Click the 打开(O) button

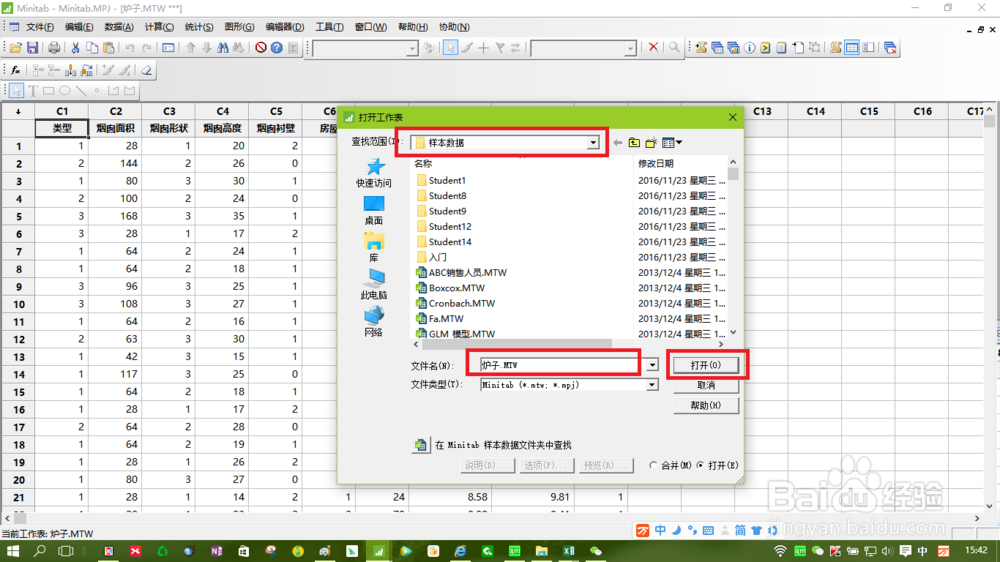tap(706, 365)
